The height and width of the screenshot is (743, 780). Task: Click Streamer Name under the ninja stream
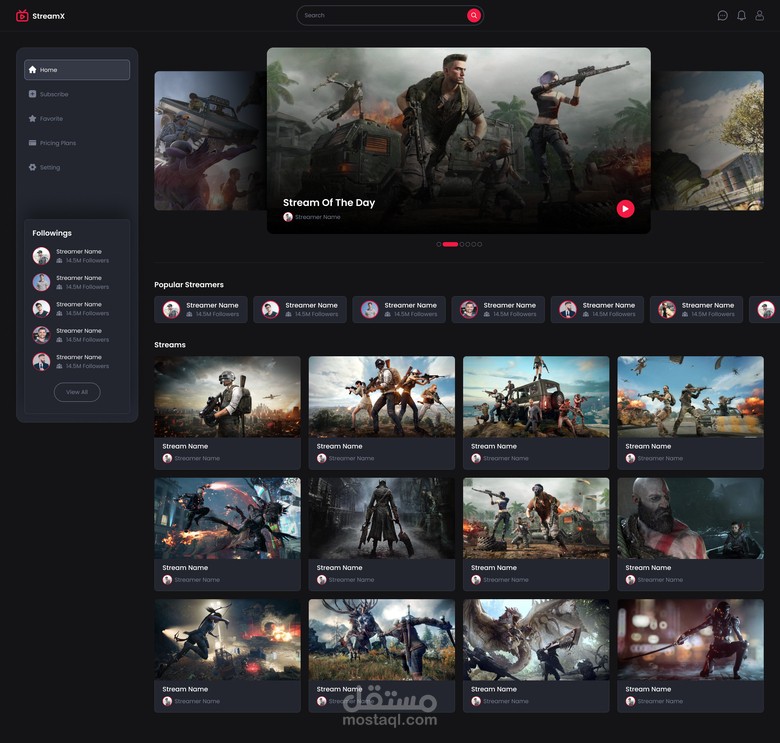click(660, 701)
